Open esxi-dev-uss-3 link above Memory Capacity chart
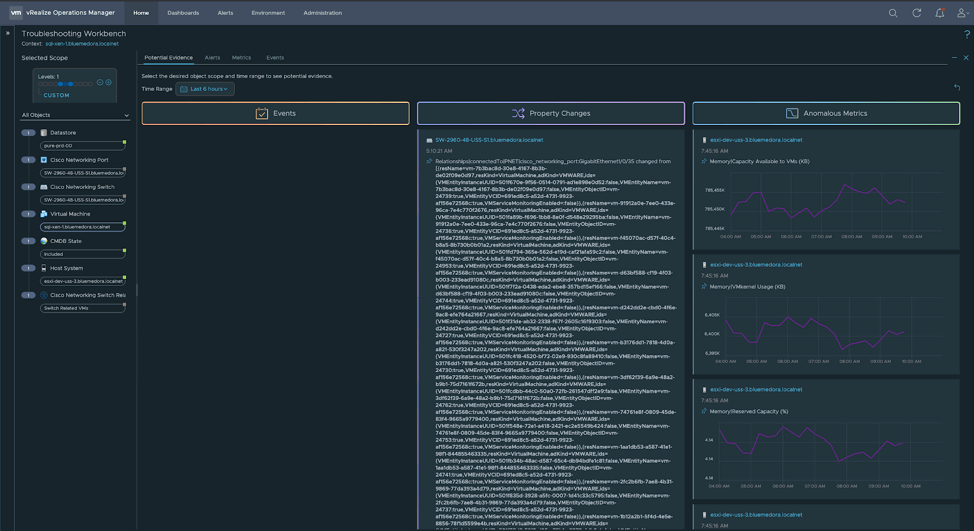This screenshot has width=974, height=531. (x=756, y=140)
